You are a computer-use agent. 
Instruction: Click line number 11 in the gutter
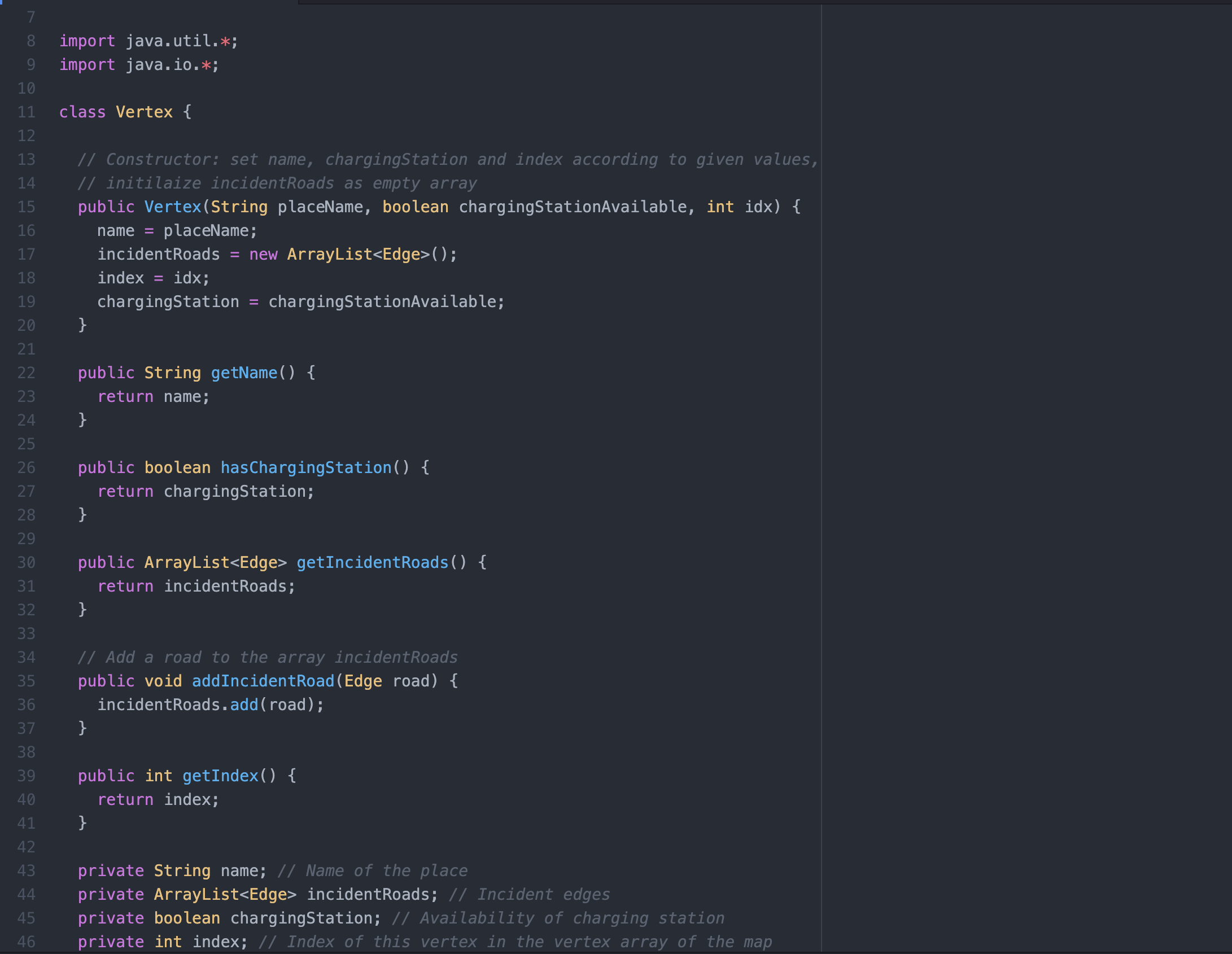pyautogui.click(x=26, y=112)
